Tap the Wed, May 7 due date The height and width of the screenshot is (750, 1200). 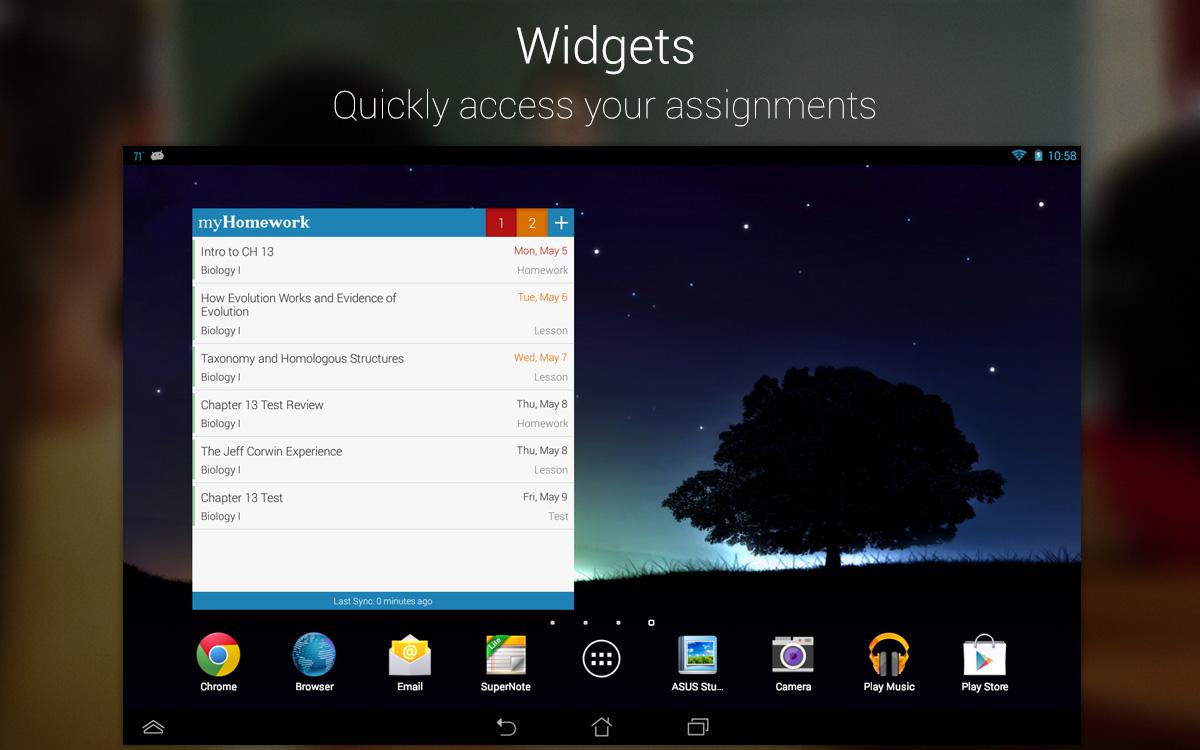pos(541,357)
